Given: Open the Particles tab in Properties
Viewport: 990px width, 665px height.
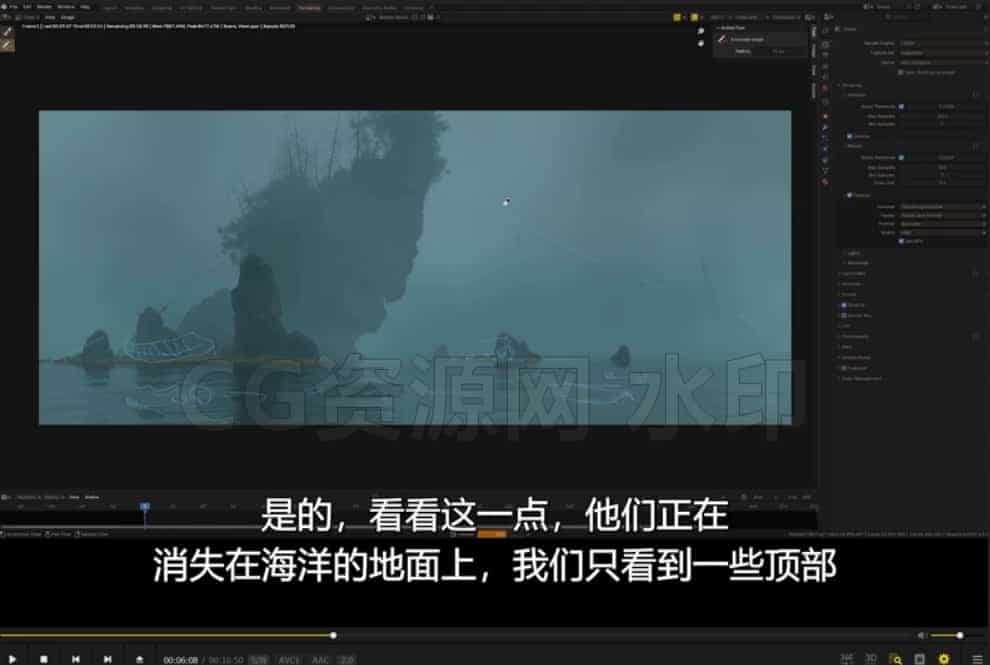Looking at the screenshot, I should click(825, 138).
